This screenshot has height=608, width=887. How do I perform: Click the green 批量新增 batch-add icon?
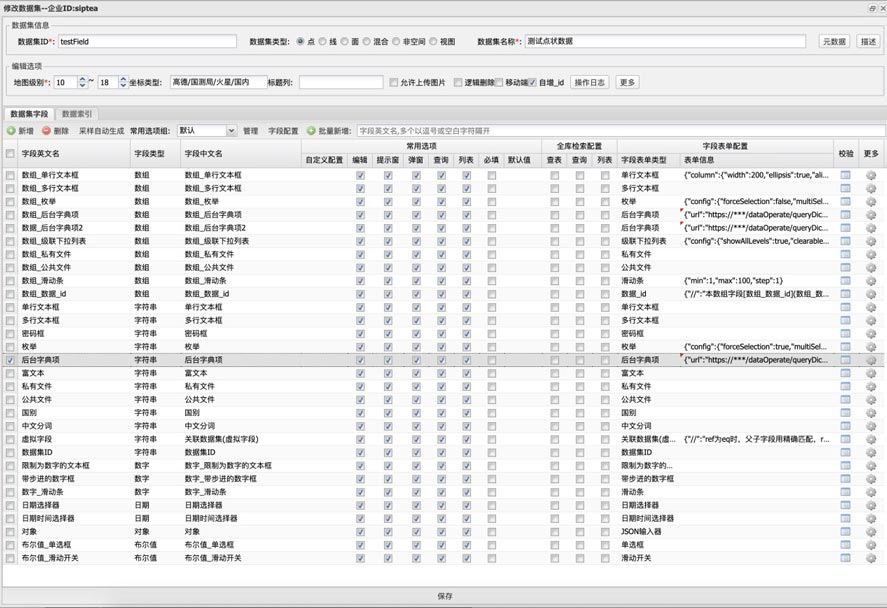(311, 131)
